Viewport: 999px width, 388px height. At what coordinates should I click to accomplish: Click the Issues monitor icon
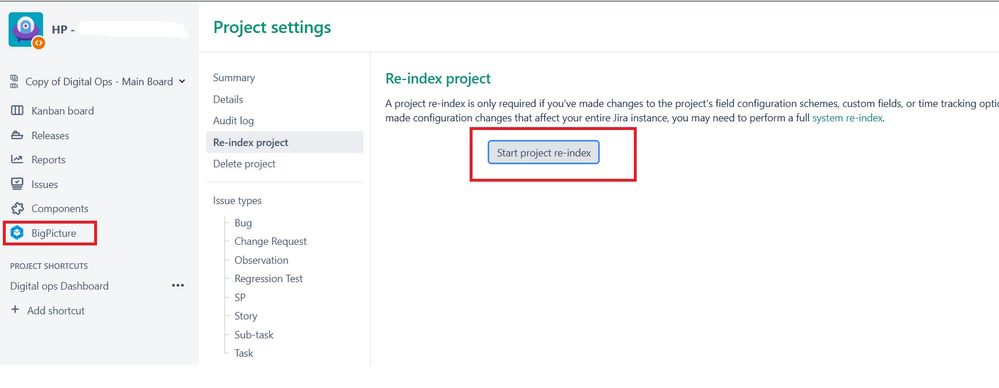tap(17, 184)
